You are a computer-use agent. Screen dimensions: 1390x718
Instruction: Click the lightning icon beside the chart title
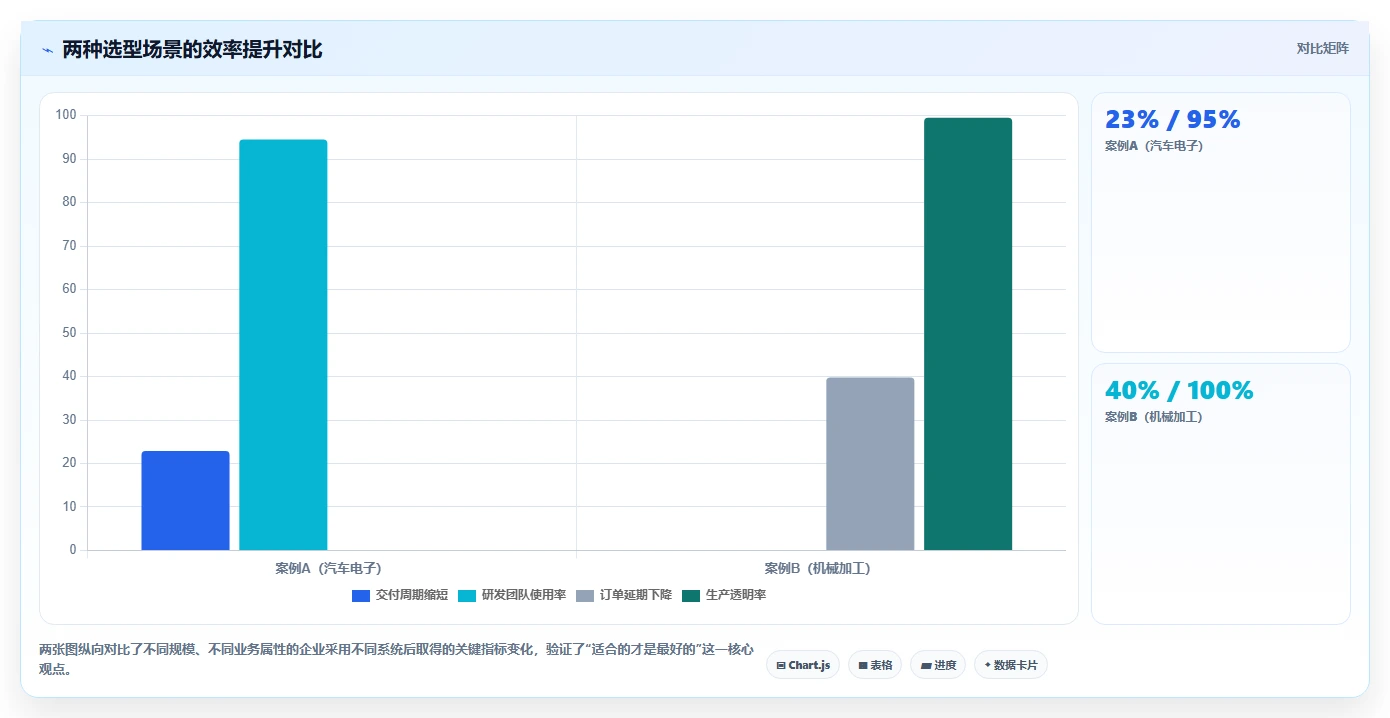pos(47,50)
